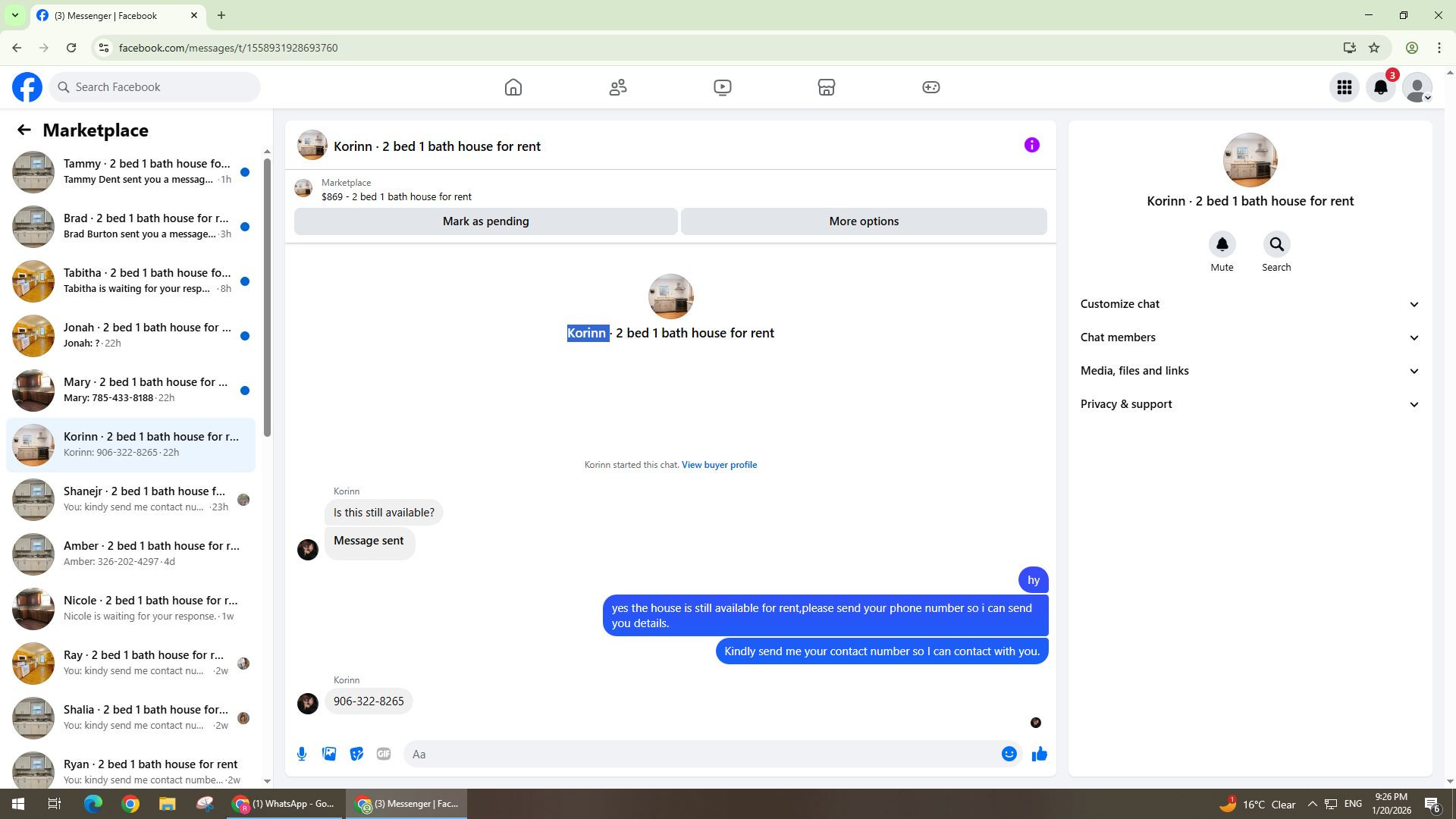This screenshot has height=819, width=1456.
Task: Open the Marketplace storefront icon
Action: [827, 87]
